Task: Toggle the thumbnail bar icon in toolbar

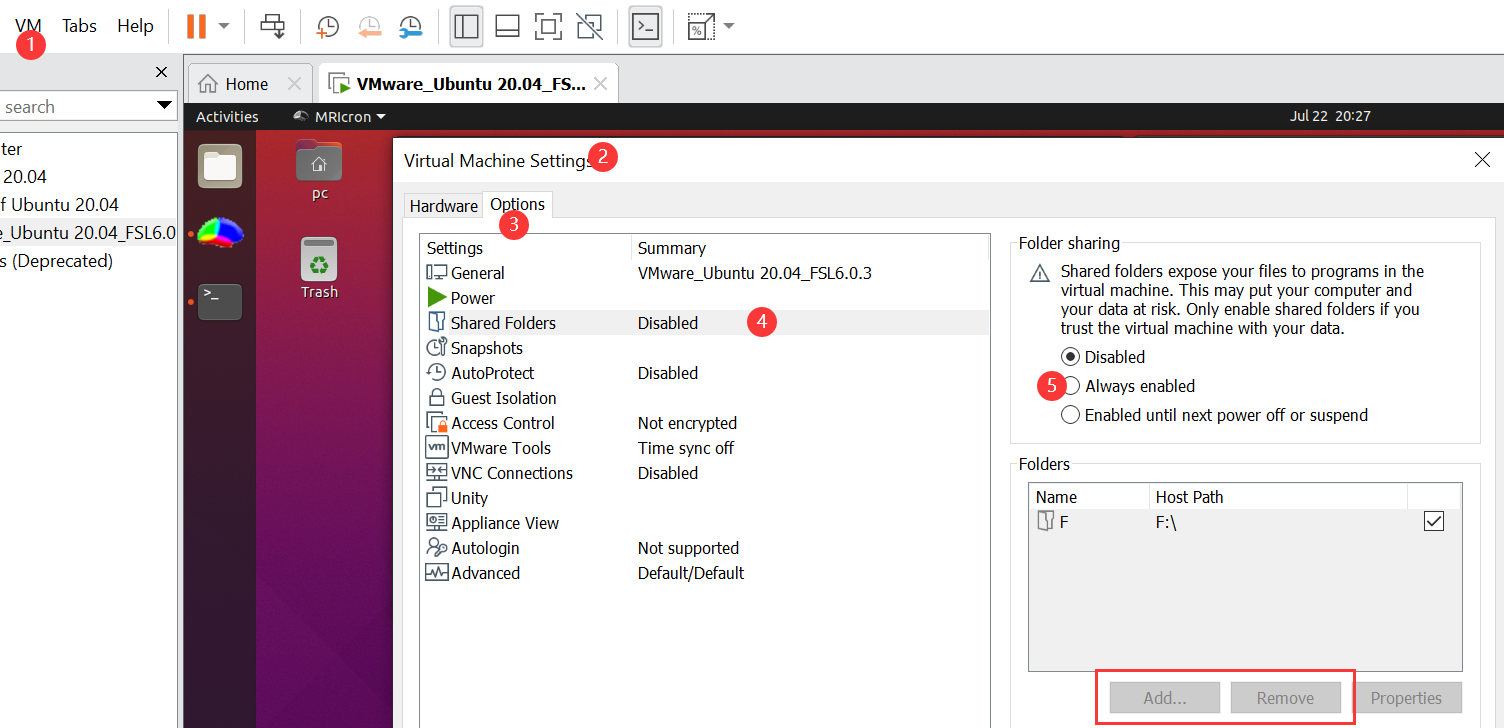Action: tap(507, 27)
